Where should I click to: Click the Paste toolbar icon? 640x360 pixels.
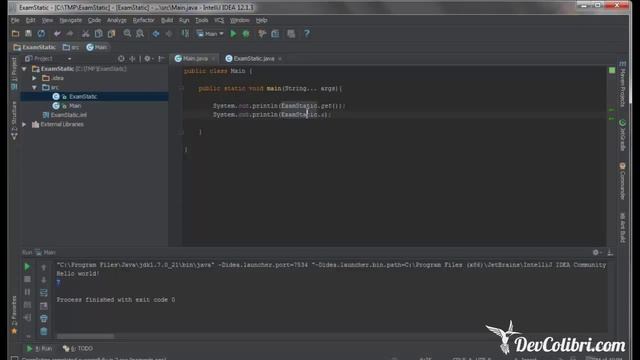tap(111, 34)
